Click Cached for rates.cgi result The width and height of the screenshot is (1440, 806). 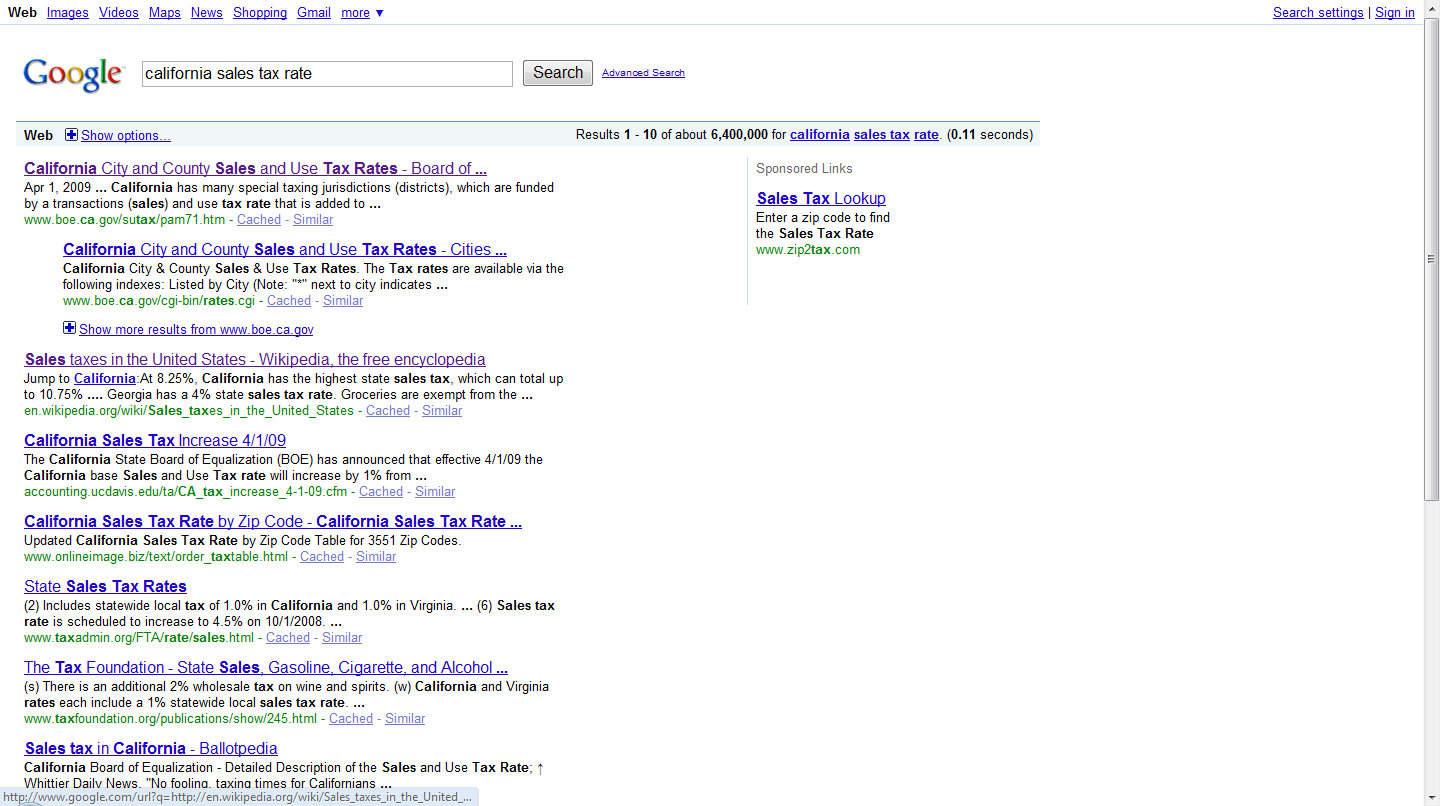[x=289, y=300]
